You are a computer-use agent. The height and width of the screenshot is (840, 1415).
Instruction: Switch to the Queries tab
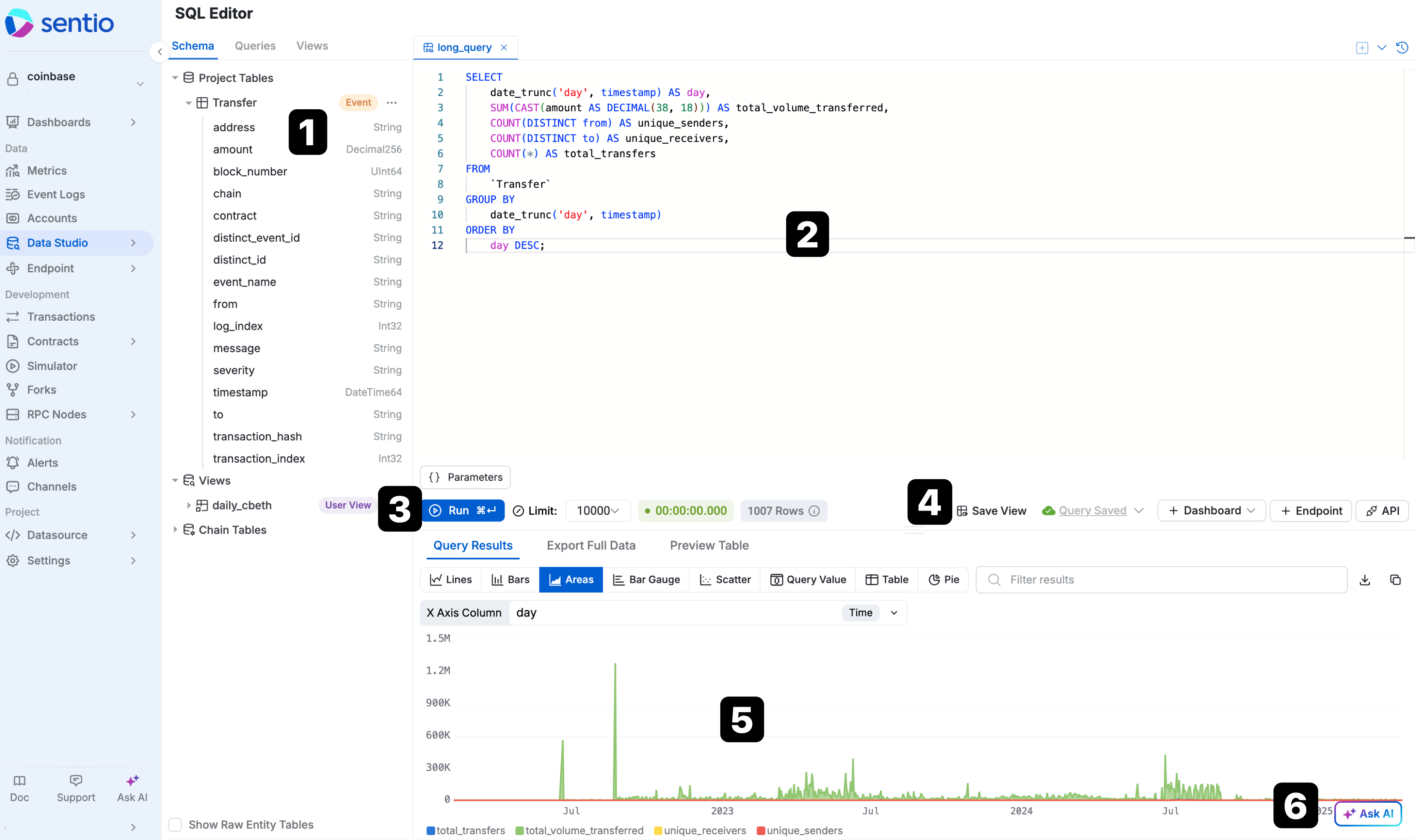(x=255, y=46)
